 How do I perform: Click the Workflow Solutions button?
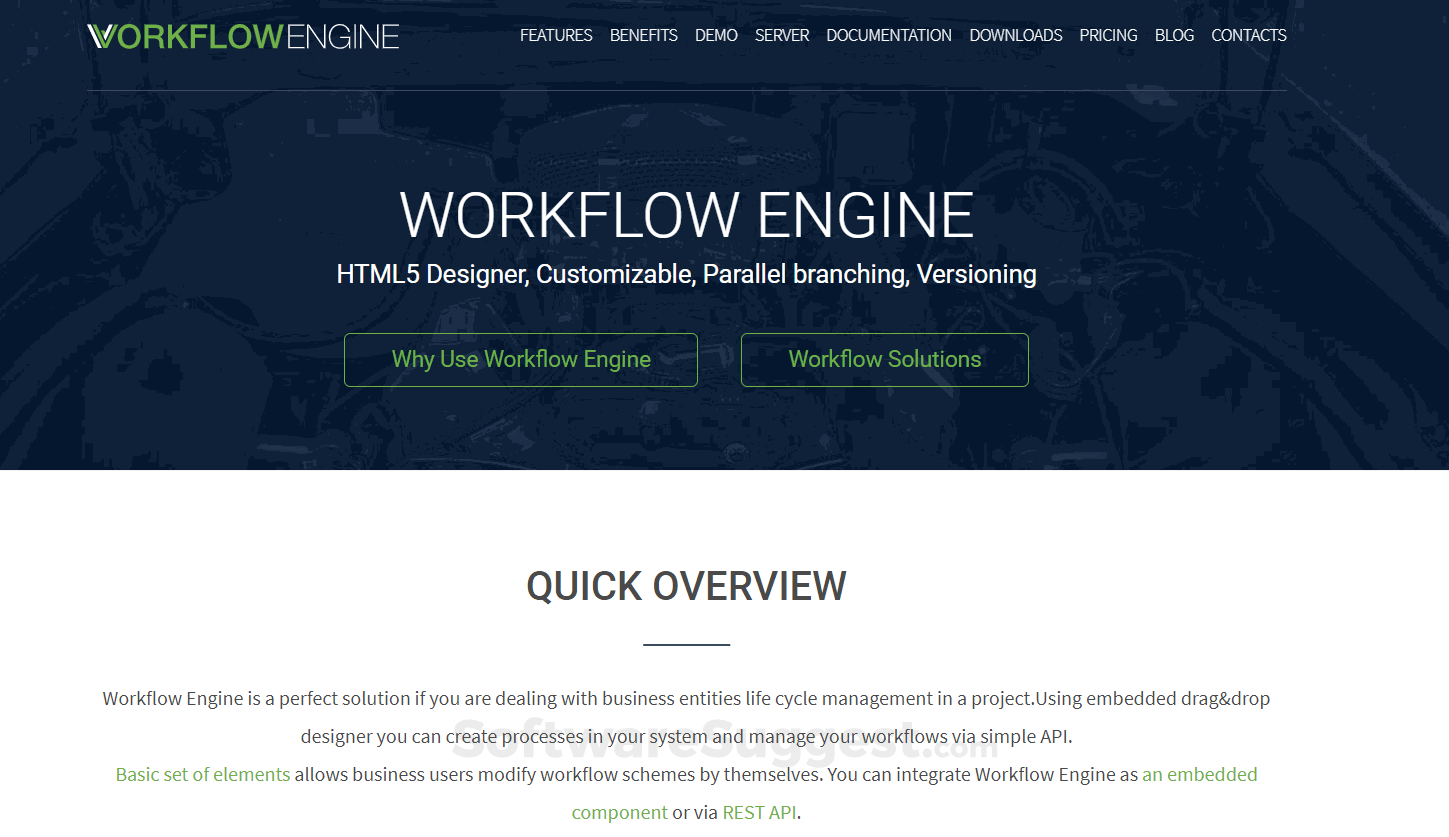[x=884, y=359]
